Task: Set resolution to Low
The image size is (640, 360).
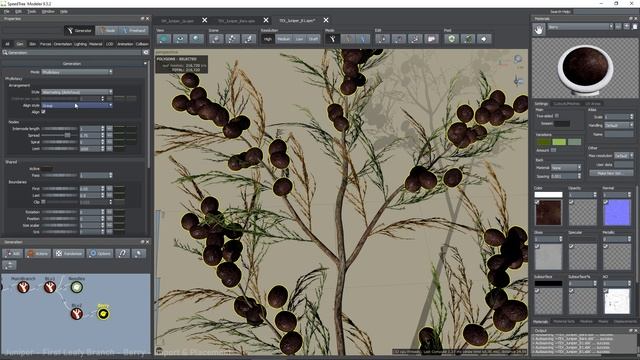Action: [299, 39]
